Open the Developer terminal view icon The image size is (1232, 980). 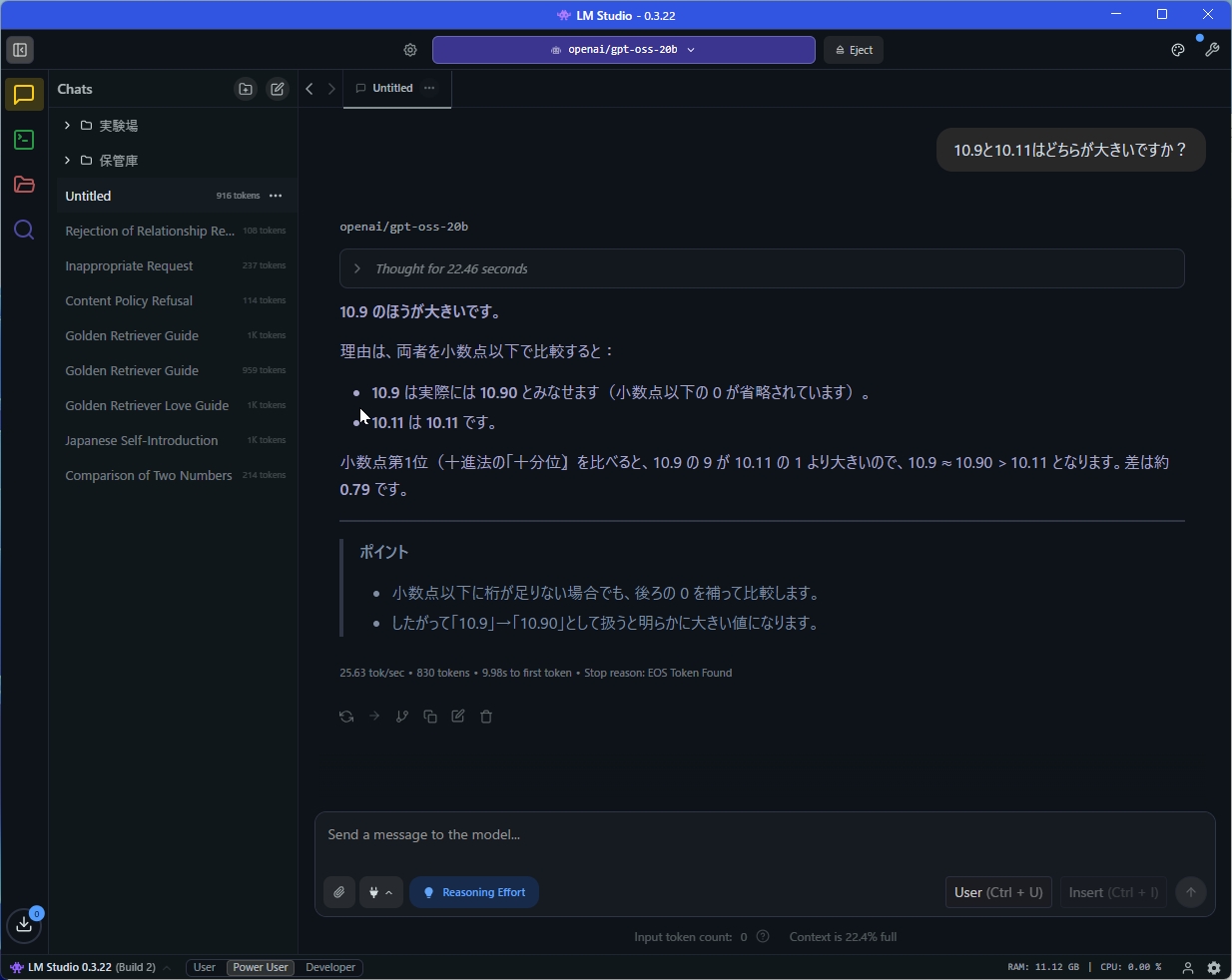click(x=24, y=140)
